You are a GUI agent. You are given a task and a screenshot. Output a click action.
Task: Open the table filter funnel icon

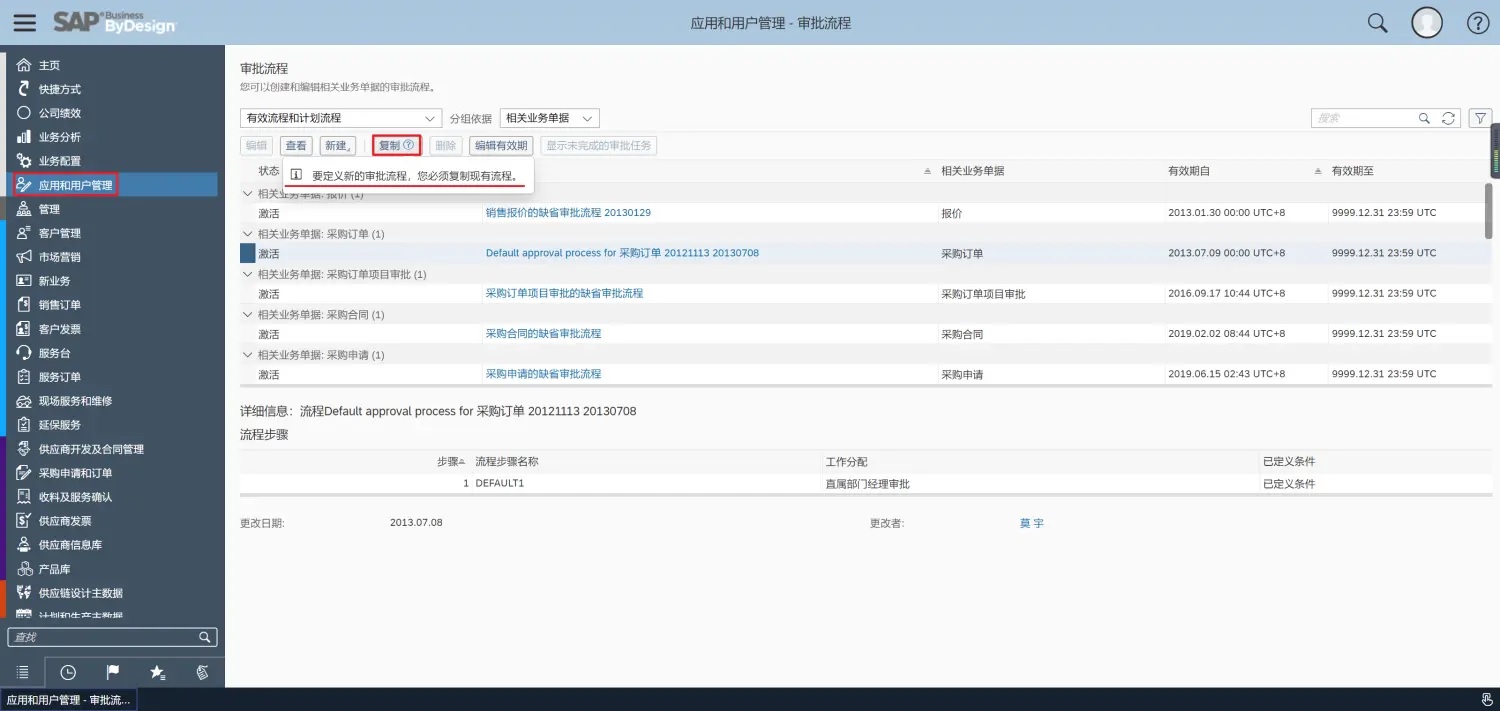[1481, 118]
